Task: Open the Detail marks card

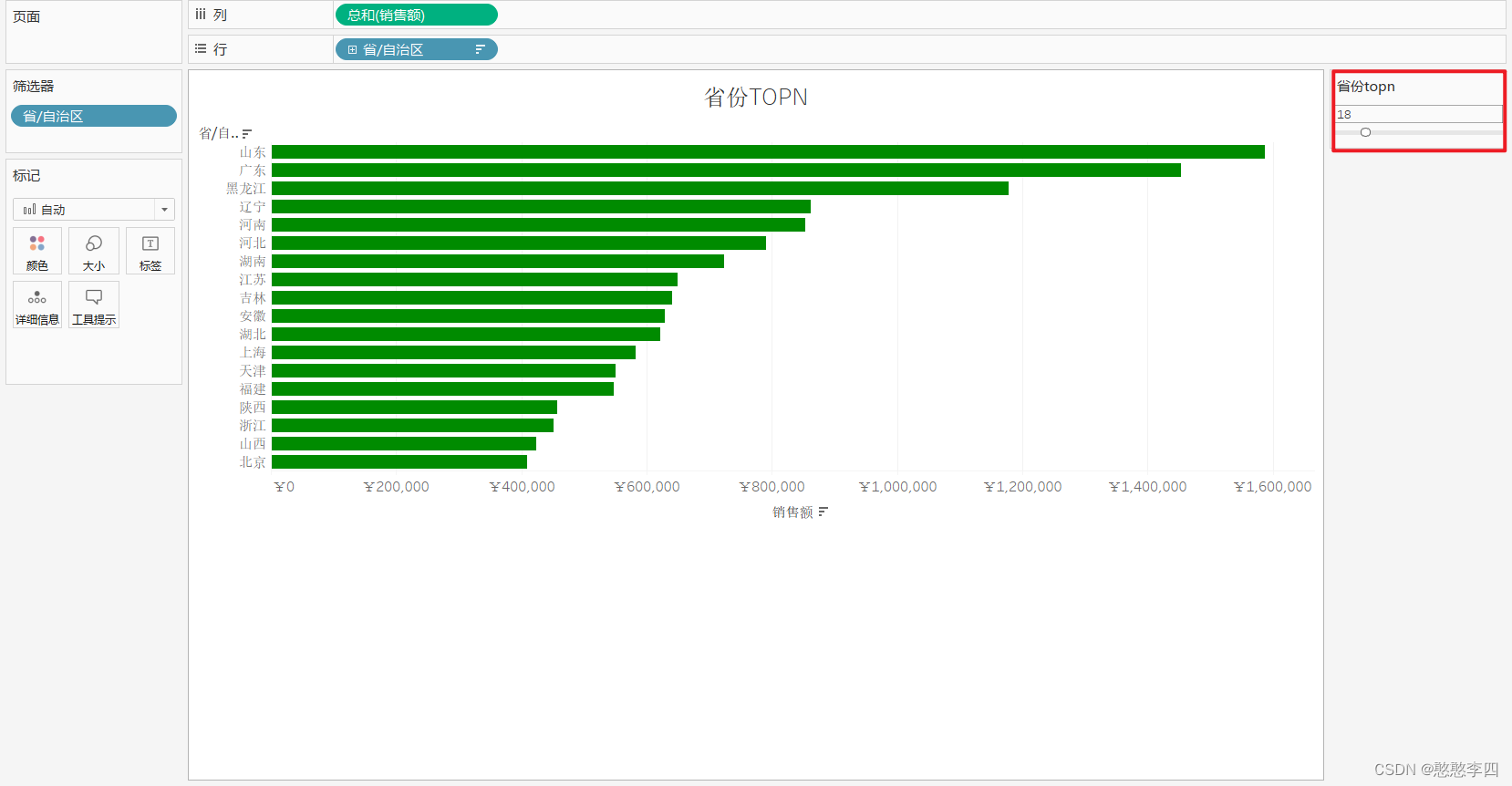Action: point(37,305)
